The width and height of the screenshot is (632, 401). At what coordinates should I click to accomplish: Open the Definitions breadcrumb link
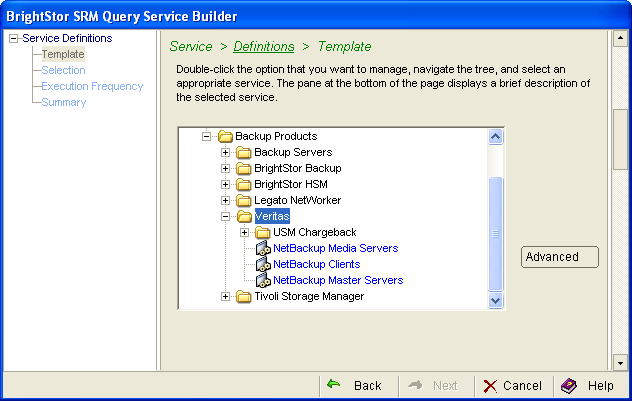pyautogui.click(x=264, y=46)
